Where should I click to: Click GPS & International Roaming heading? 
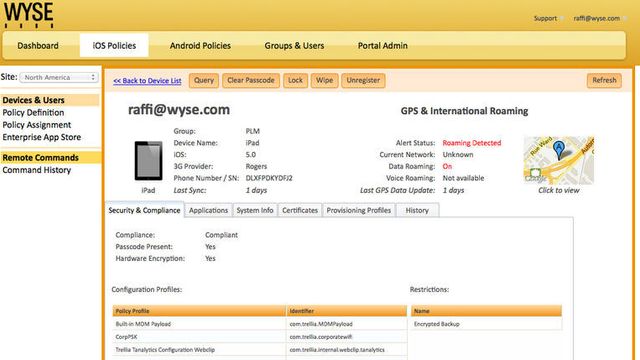click(x=464, y=111)
